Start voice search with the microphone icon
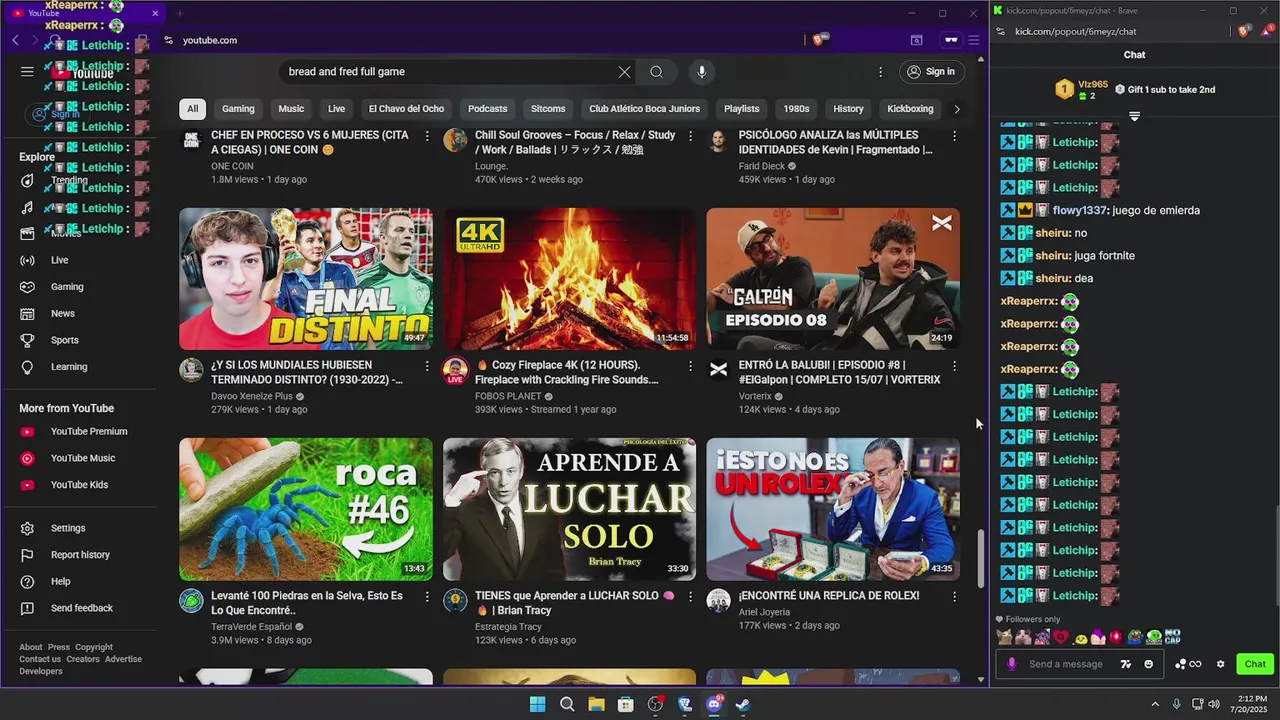Viewport: 1280px width, 720px height. click(x=701, y=72)
